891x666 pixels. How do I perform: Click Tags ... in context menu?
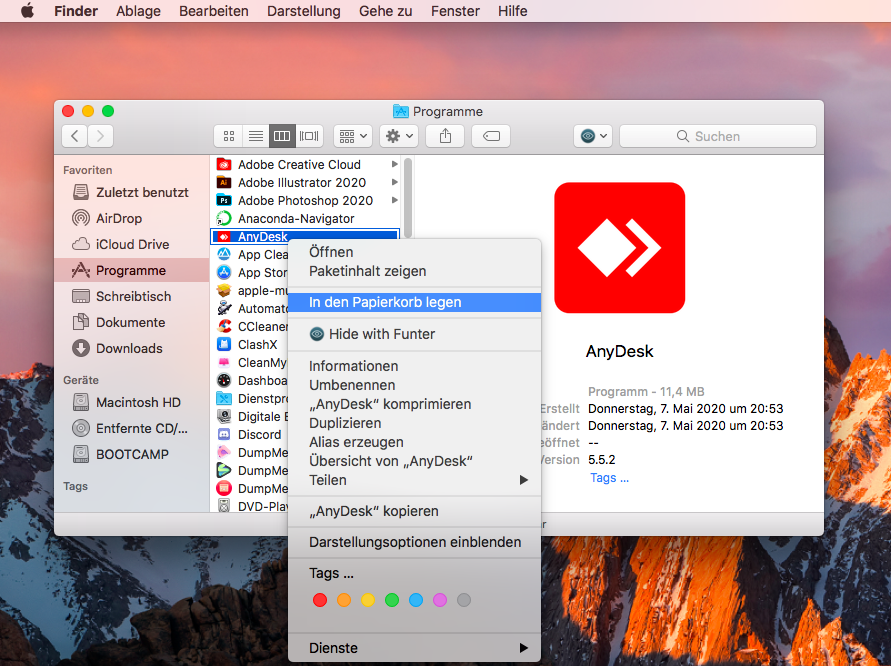331,573
